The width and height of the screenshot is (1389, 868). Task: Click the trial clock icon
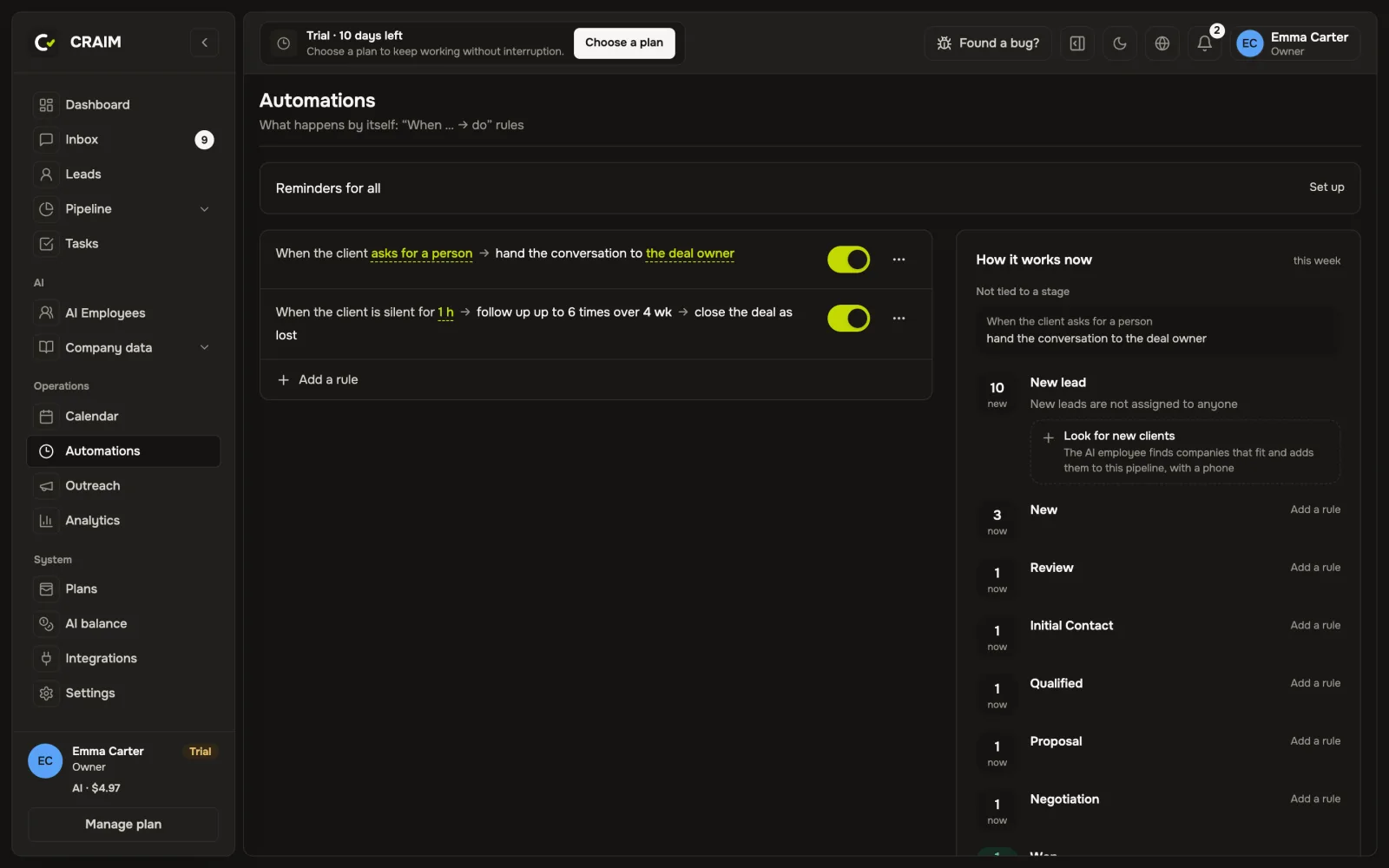283,43
